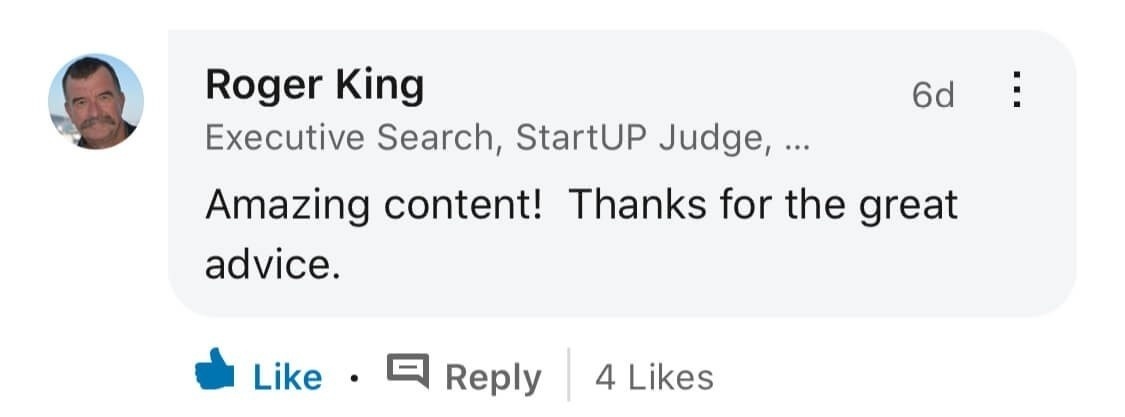1125x417 pixels.
Task: View who gave the 4 Likes
Action: 654,378
